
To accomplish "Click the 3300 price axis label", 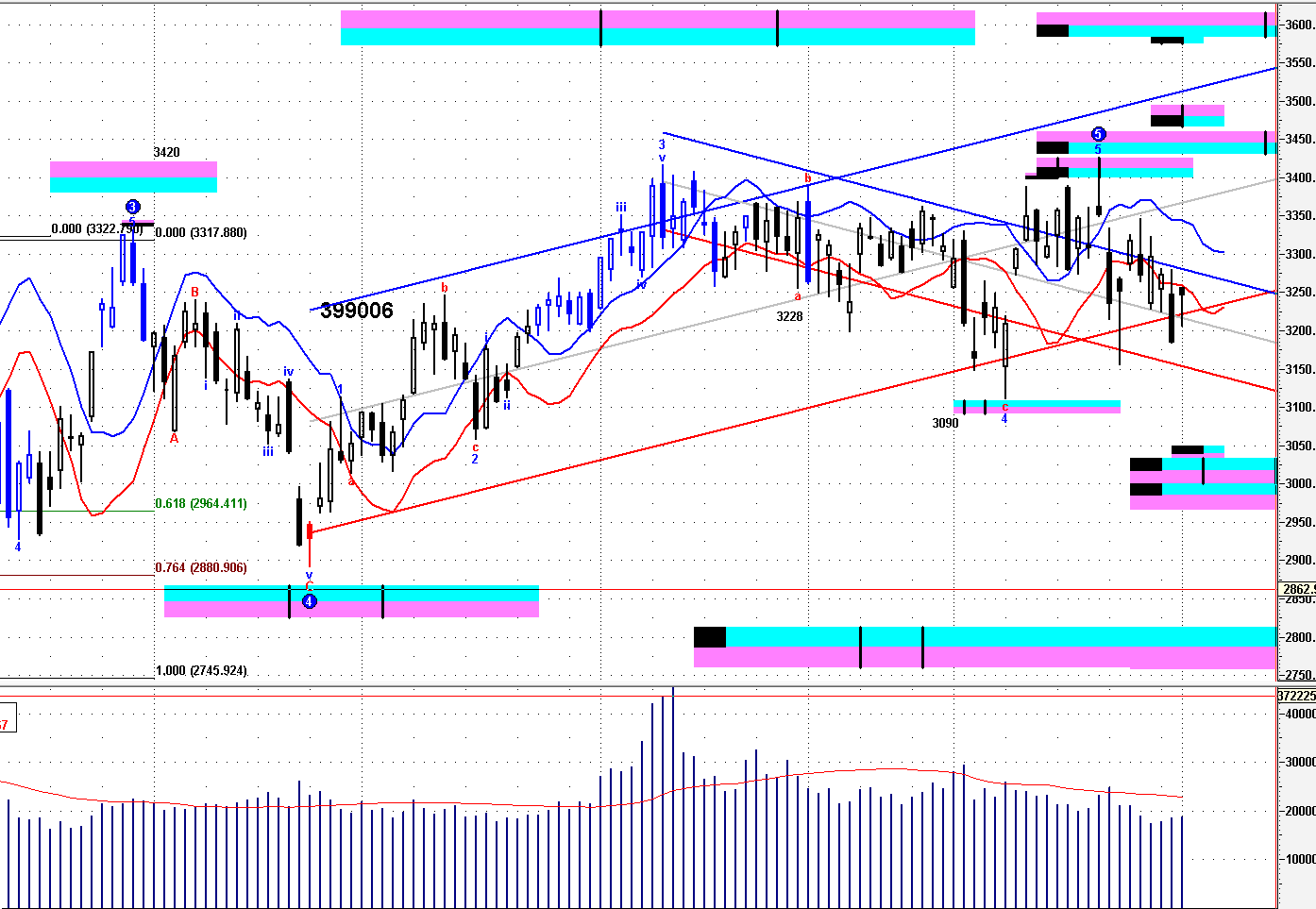I will click(1300, 254).
